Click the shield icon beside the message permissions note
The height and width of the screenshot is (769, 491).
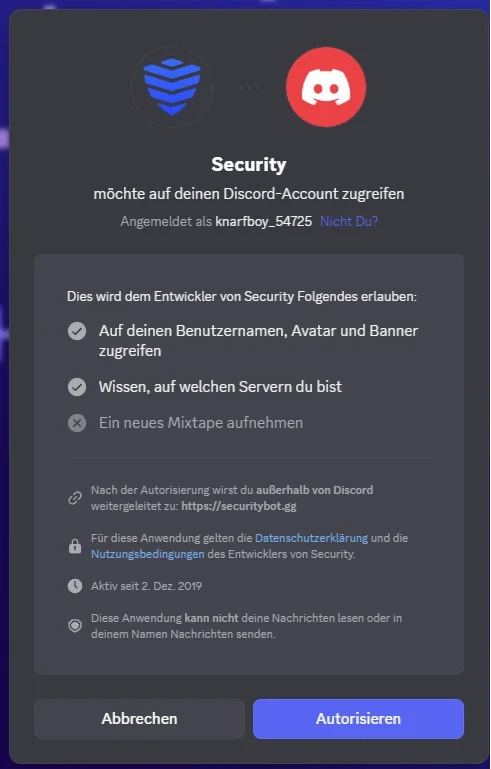75,625
